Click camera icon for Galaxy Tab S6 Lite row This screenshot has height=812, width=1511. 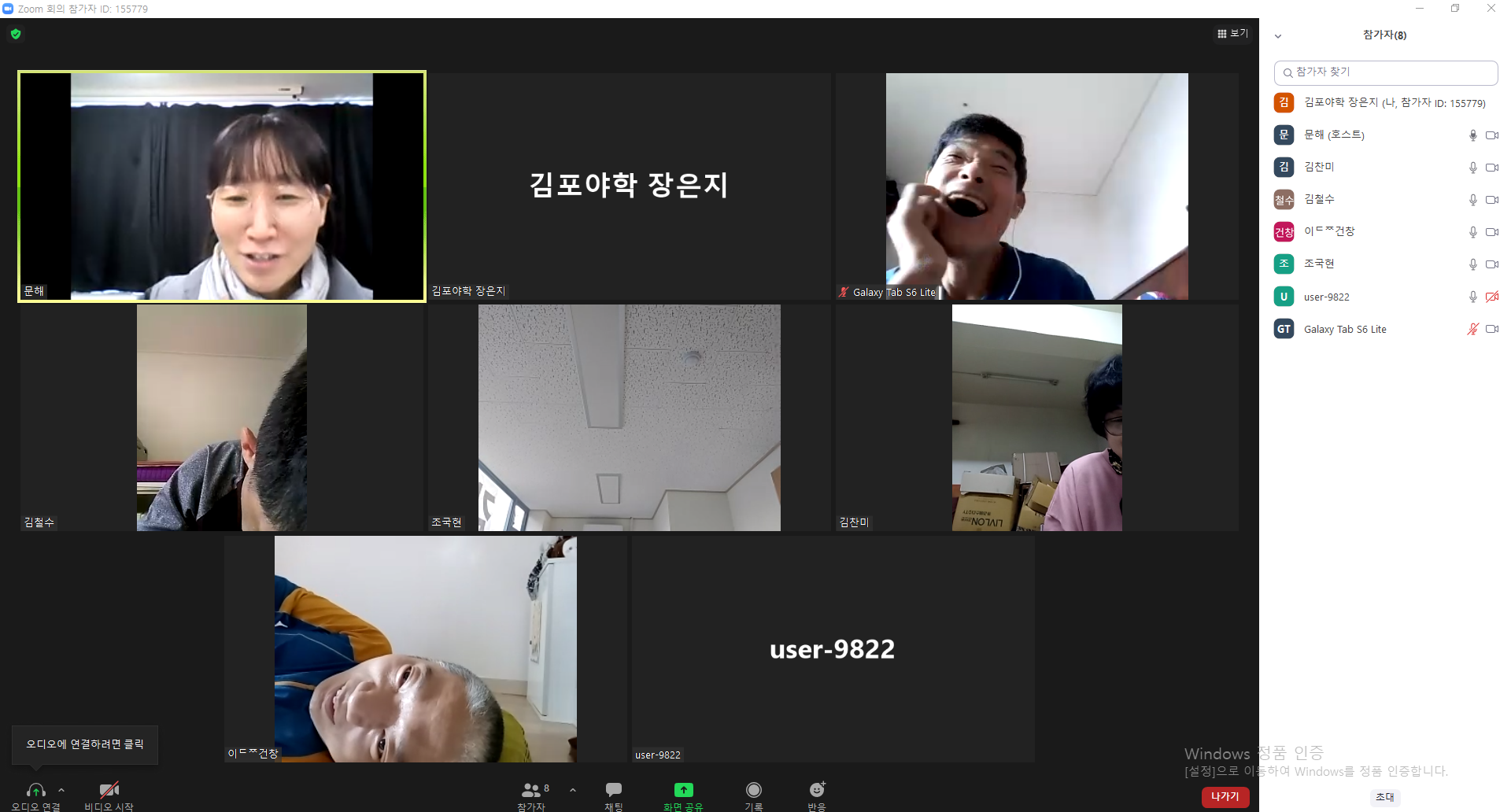point(1492,329)
